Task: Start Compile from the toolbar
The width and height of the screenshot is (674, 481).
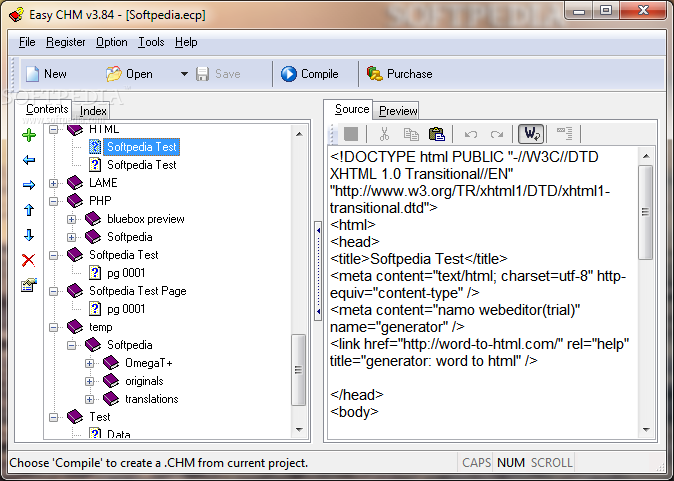Action: click(x=309, y=74)
